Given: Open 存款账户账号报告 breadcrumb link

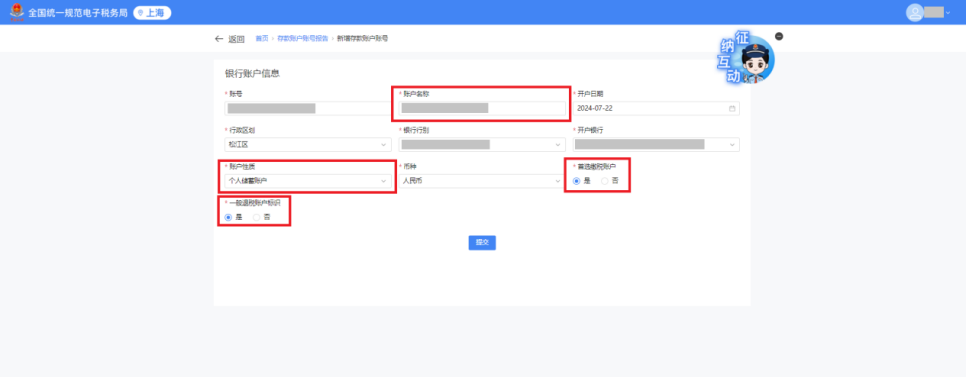Looking at the screenshot, I should click(x=302, y=38).
